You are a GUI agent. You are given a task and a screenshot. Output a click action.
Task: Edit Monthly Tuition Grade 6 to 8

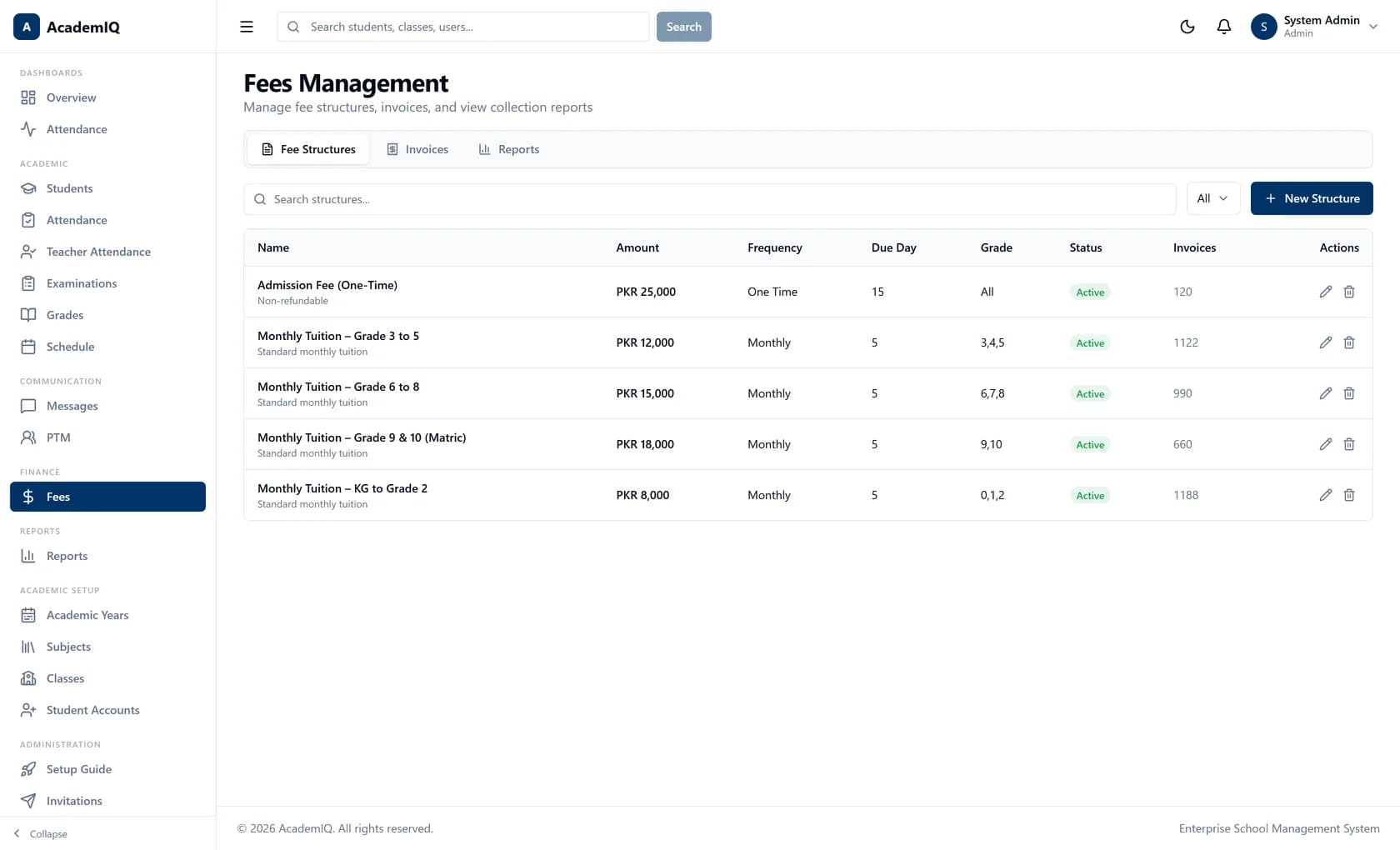[x=1326, y=393]
